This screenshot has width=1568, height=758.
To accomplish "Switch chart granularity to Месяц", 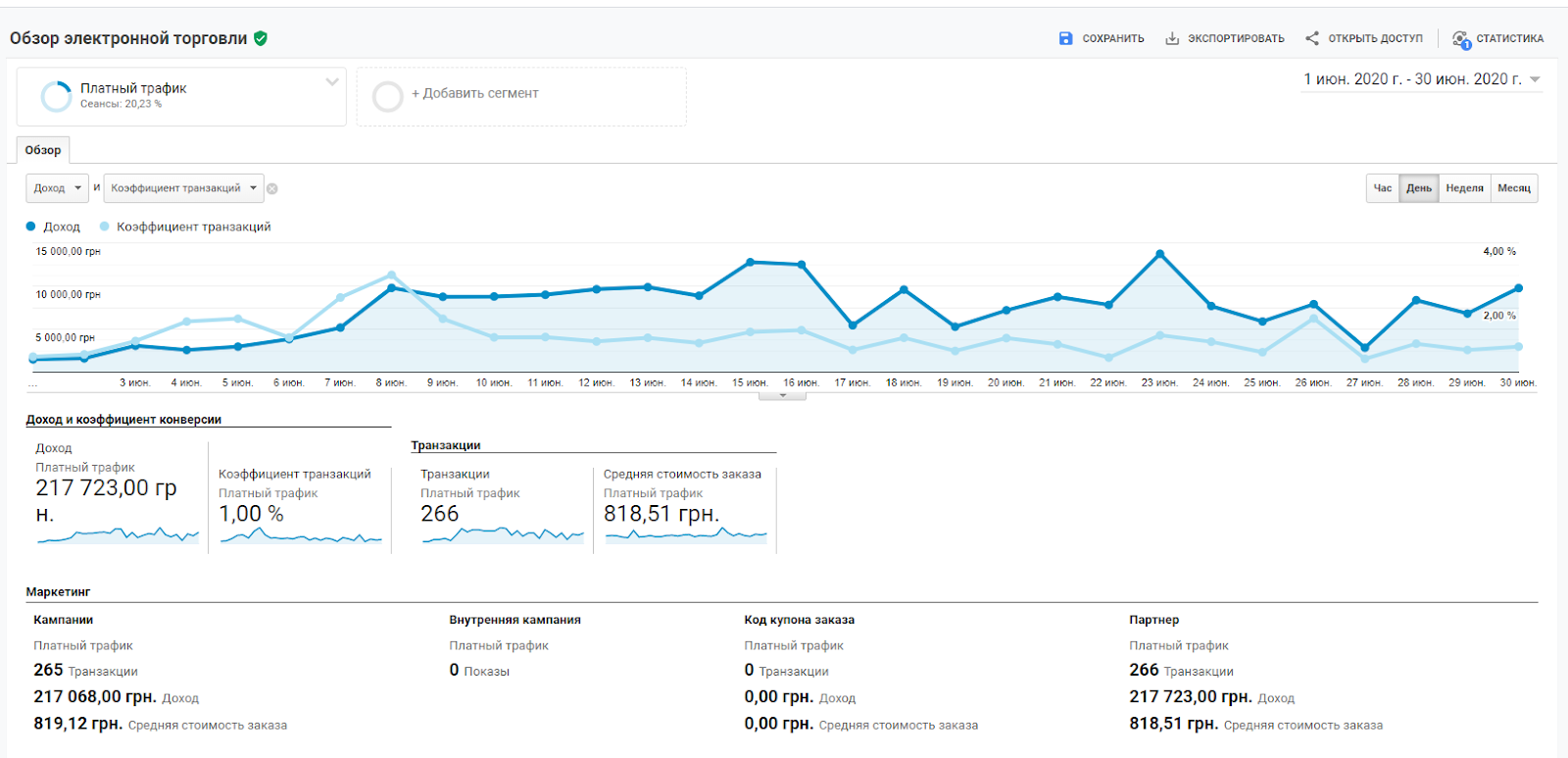I will pyautogui.click(x=1513, y=188).
